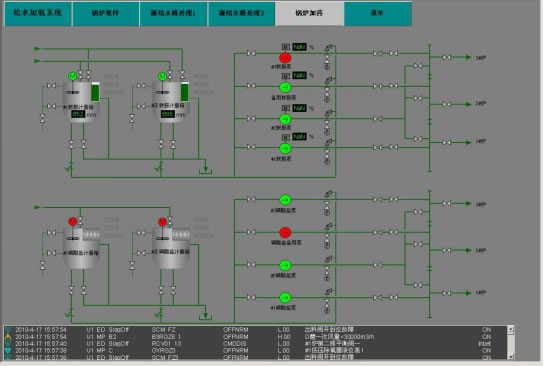The width and height of the screenshot is (544, 366).
Task: Select the green standby hydrazine pump (备用联胺泵)
Action: pyautogui.click(x=285, y=87)
